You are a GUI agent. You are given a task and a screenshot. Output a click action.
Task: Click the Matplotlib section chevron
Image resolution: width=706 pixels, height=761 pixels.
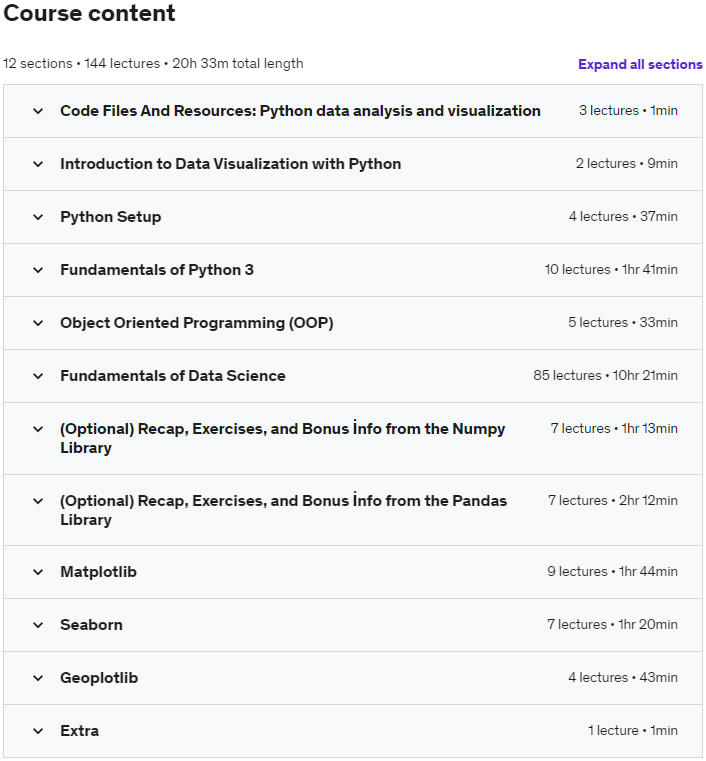[38, 572]
